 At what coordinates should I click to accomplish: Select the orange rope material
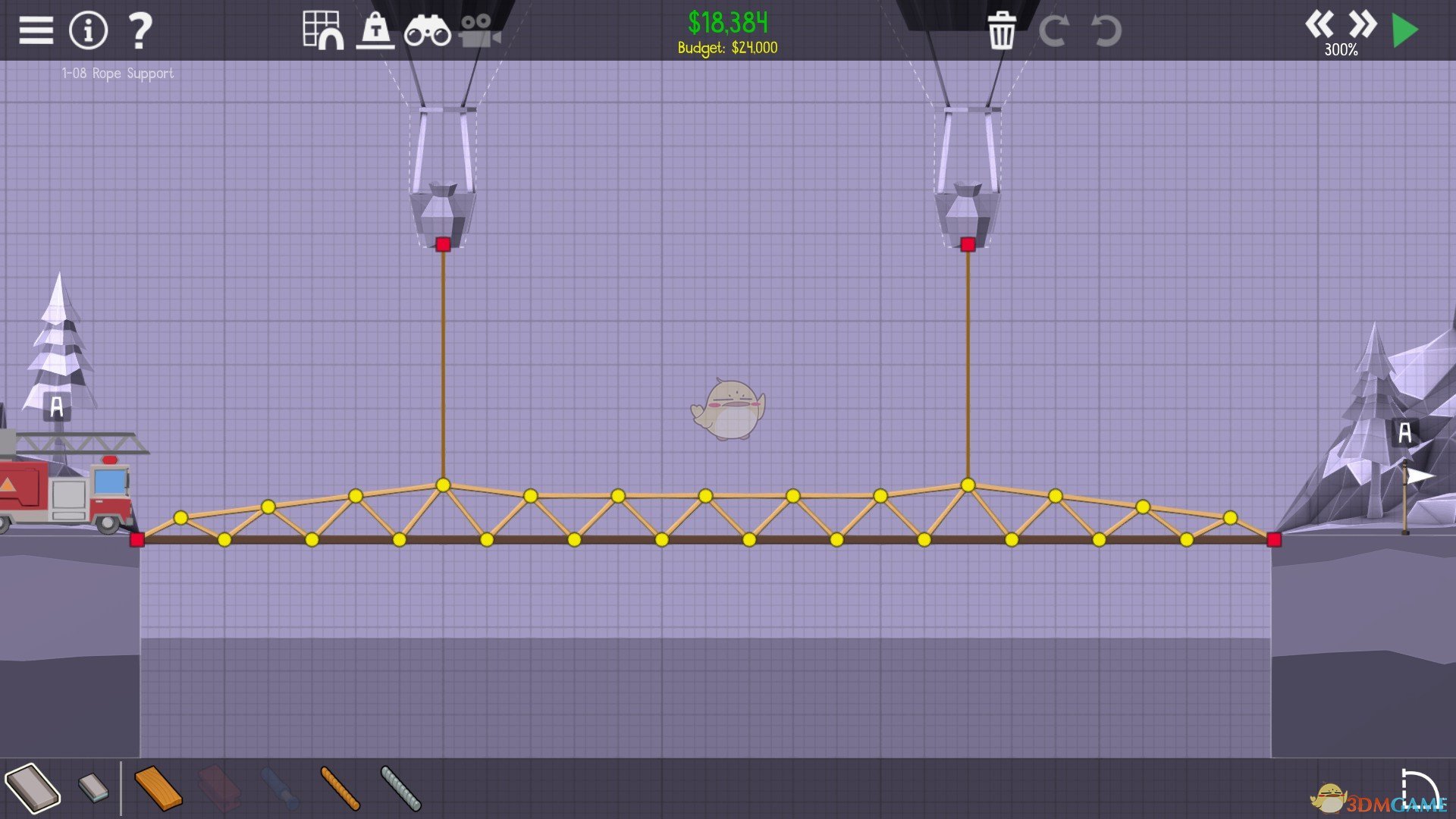(x=340, y=789)
